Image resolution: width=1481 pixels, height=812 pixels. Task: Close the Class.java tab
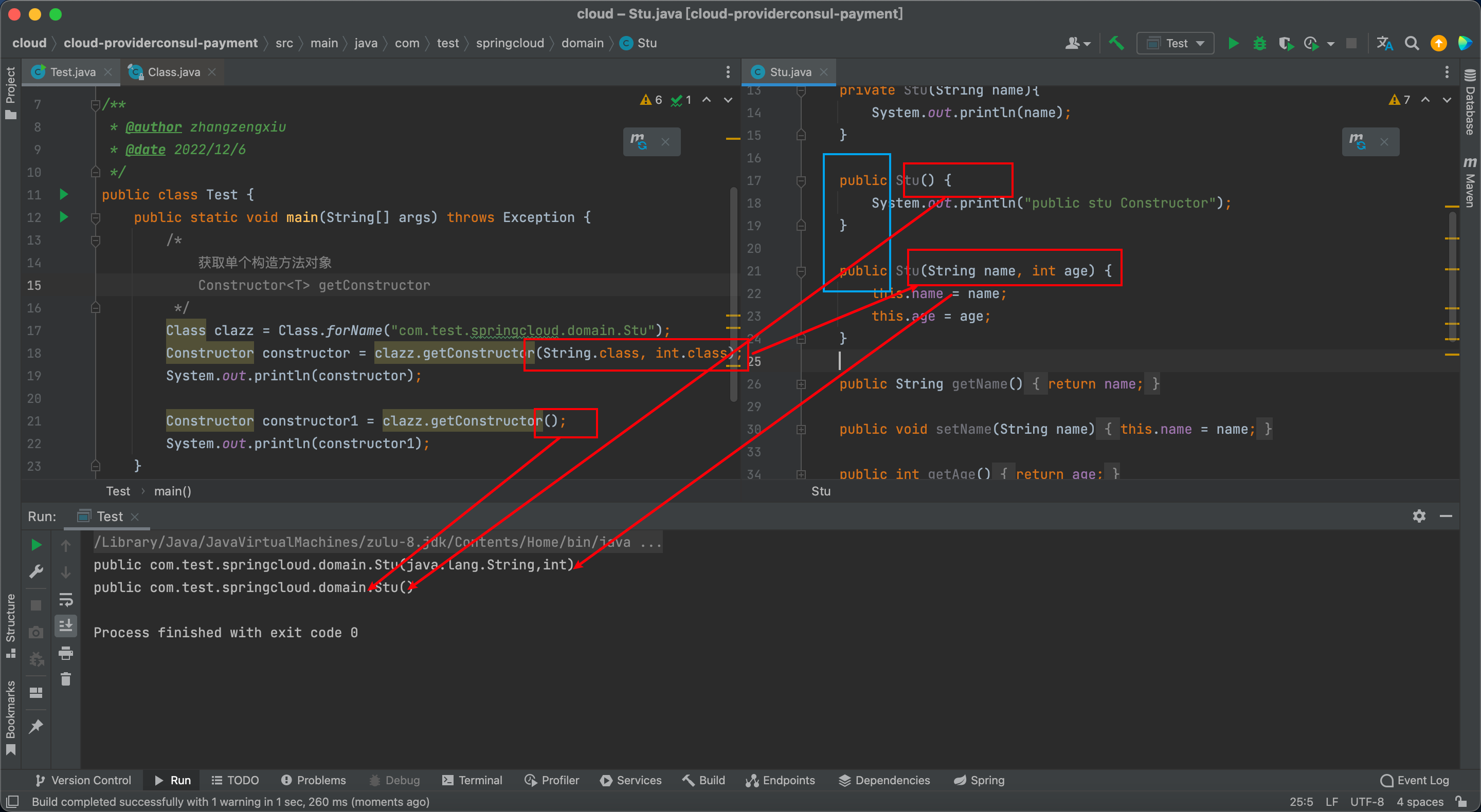coord(212,72)
